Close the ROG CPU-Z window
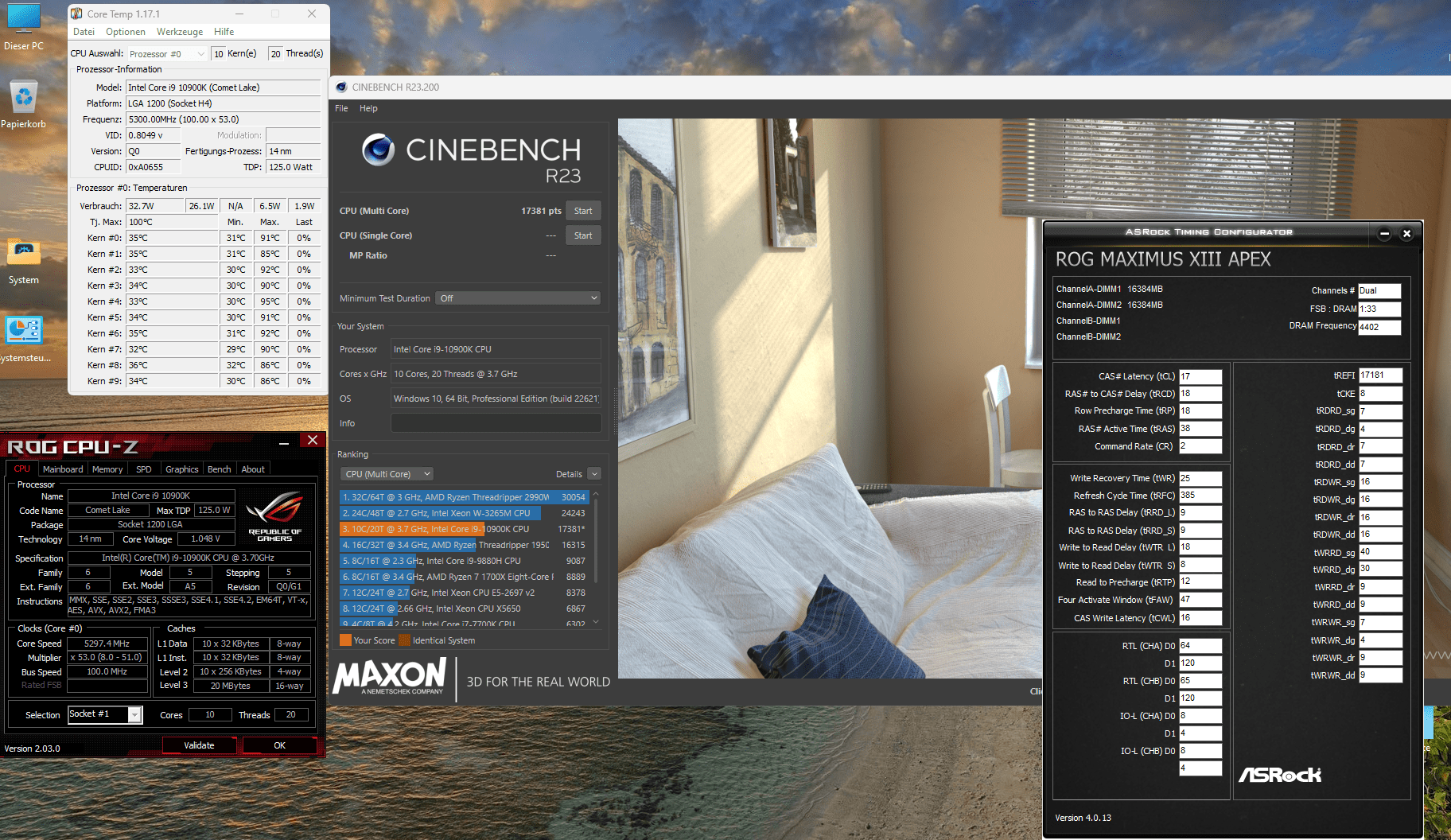 coord(312,441)
